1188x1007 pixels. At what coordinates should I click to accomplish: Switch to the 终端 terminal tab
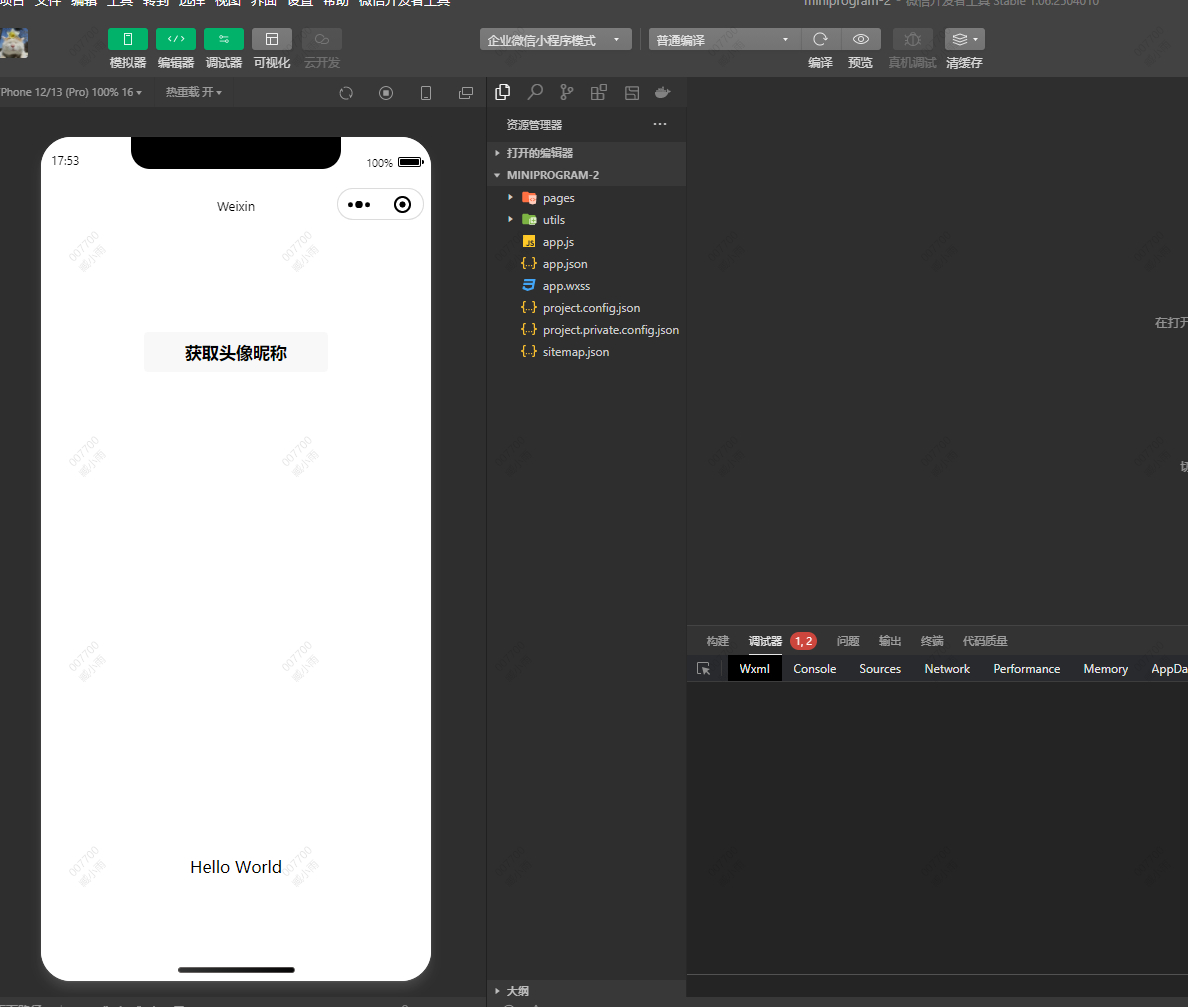click(932, 641)
